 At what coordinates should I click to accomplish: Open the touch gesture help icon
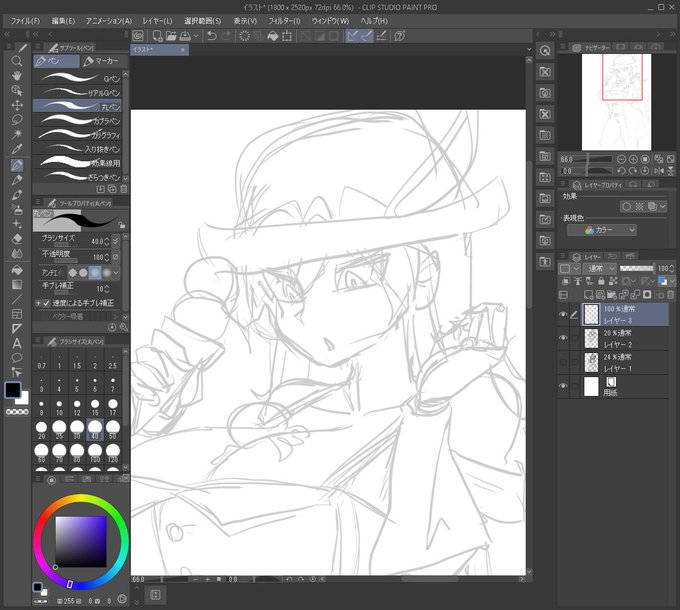click(x=399, y=36)
